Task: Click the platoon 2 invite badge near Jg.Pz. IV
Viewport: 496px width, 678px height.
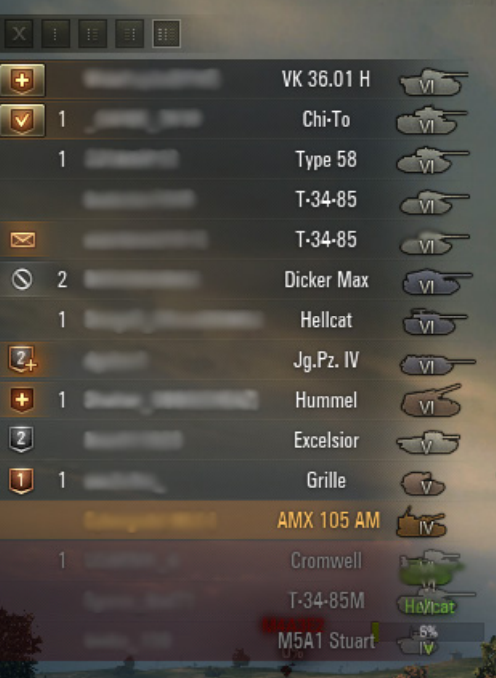Action: click(x=22, y=359)
